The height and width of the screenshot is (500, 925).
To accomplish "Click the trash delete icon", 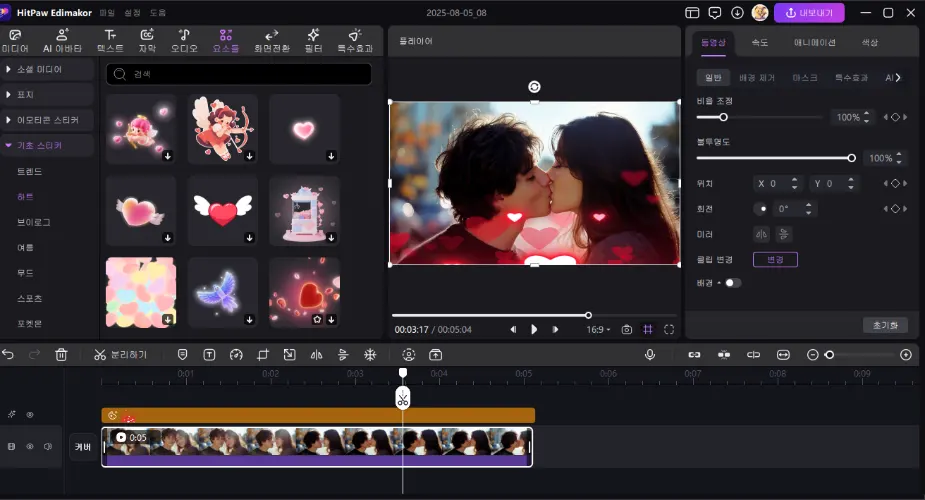I will click(x=61, y=354).
